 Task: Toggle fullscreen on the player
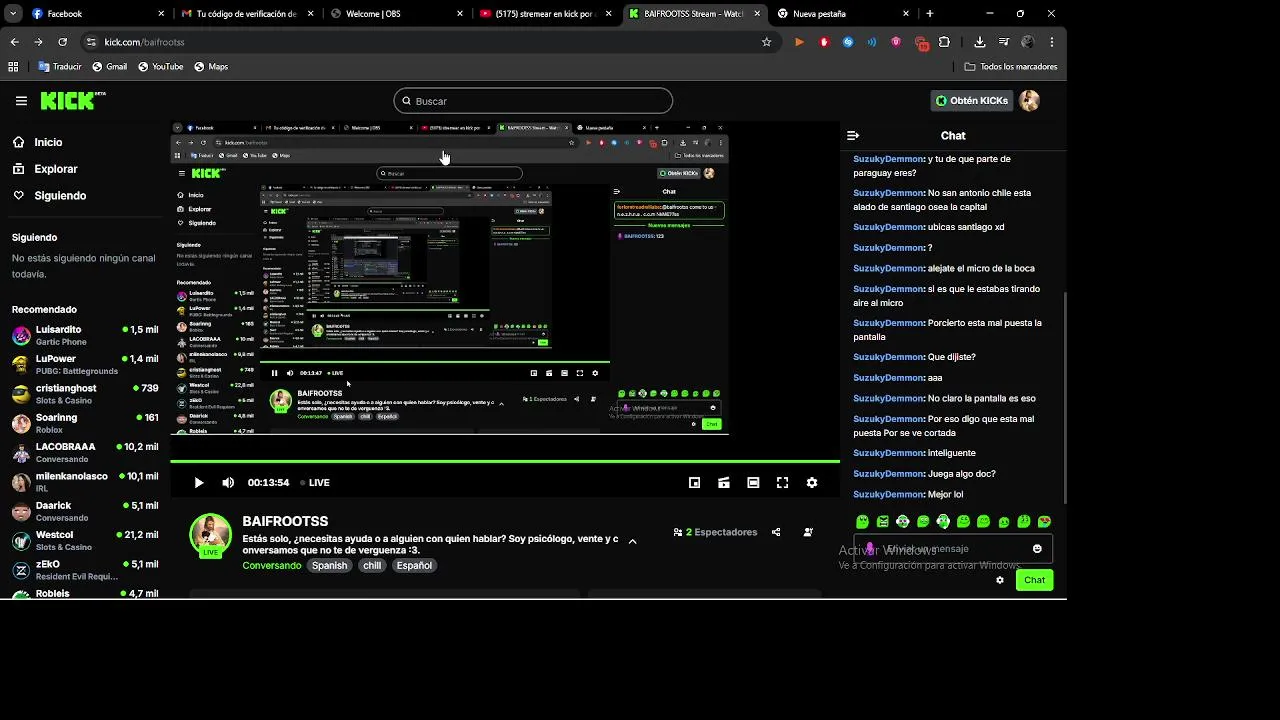coord(783,482)
